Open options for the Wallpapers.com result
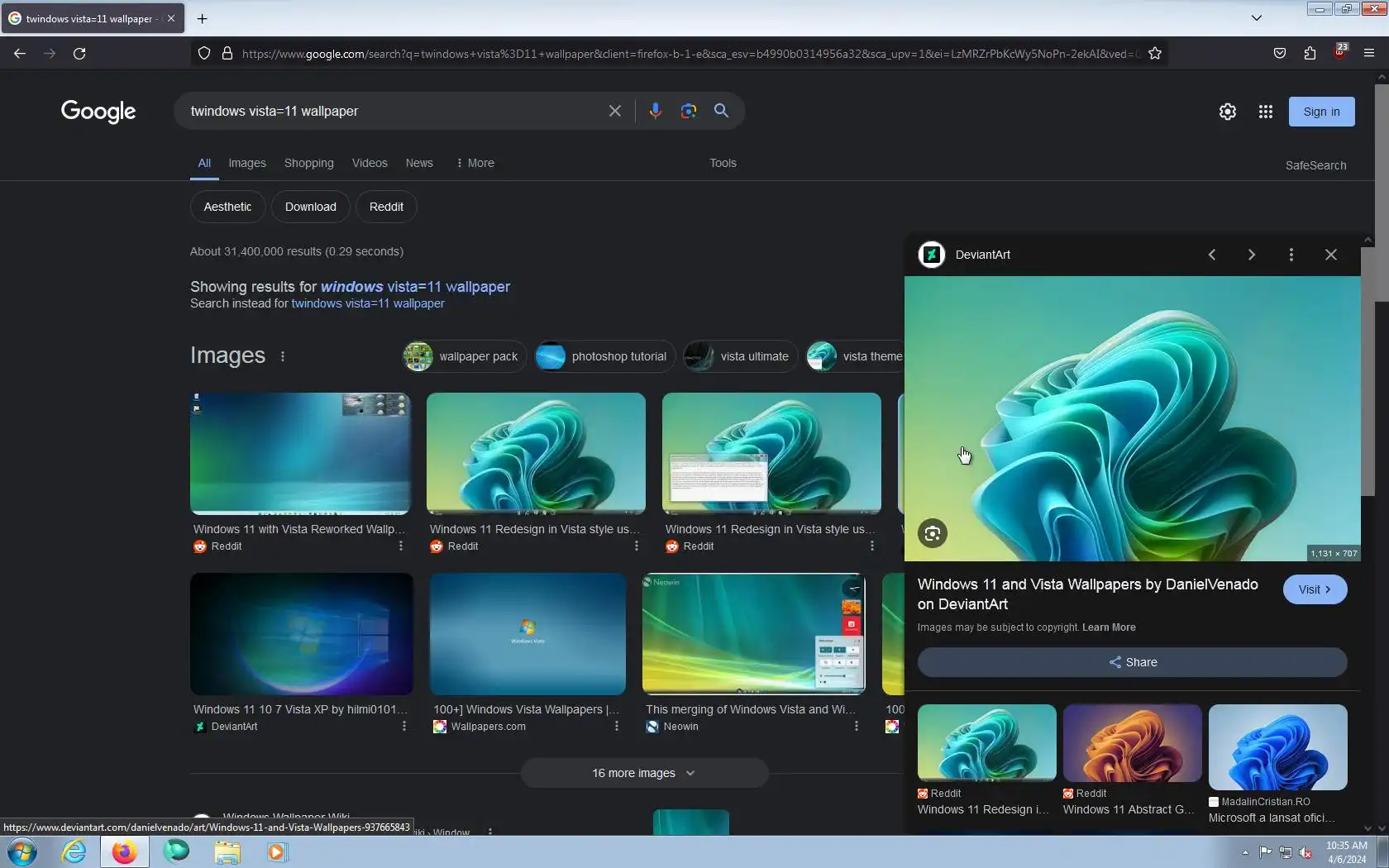Viewport: 1389px width, 868px height. tap(617, 726)
